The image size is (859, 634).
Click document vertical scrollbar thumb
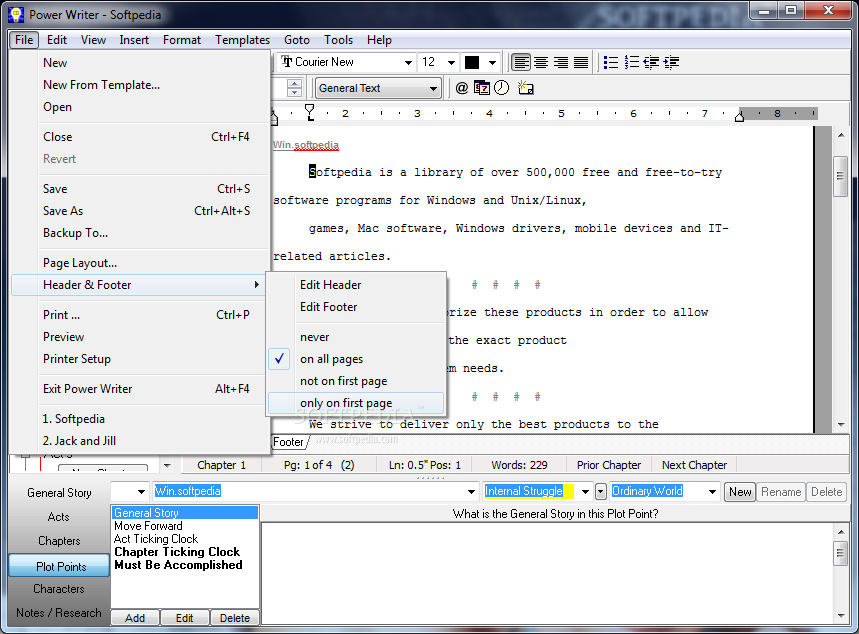point(840,176)
